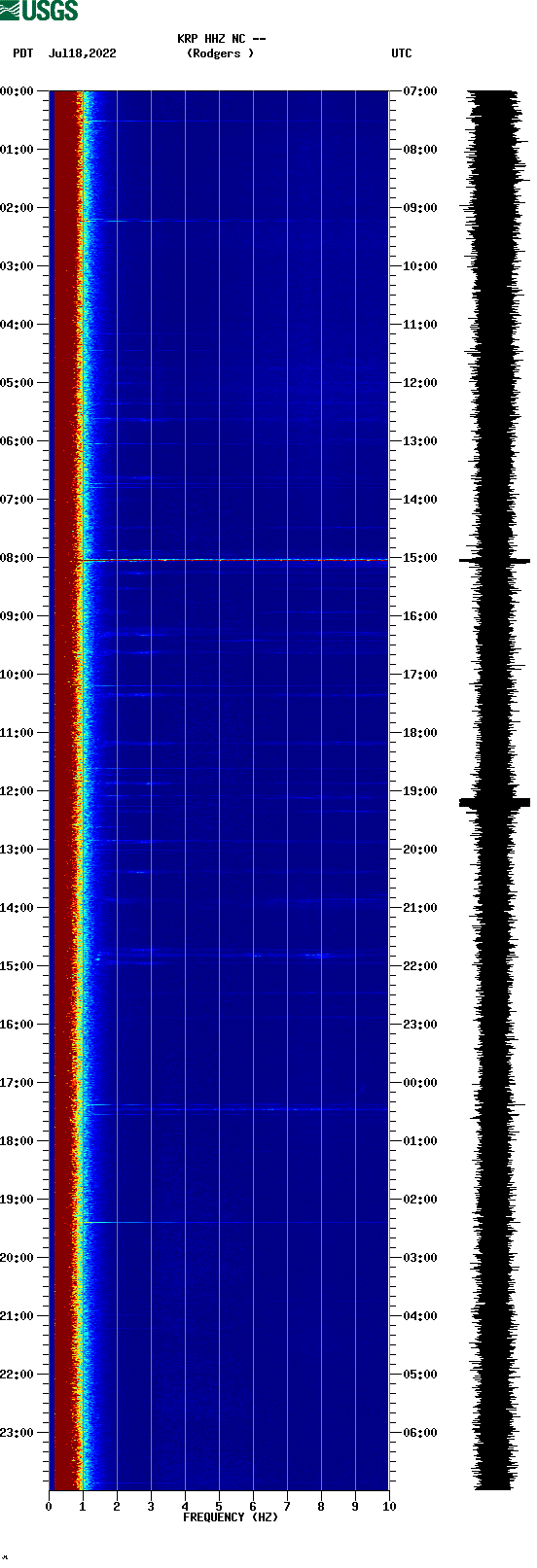537x1568 pixels.
Task: Click the 00:00 UTC time label
Action: pos(420,1083)
